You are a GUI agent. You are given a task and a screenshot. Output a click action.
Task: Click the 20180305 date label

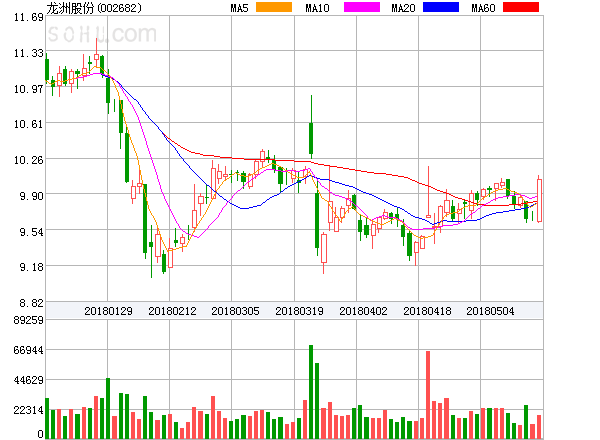click(235, 311)
